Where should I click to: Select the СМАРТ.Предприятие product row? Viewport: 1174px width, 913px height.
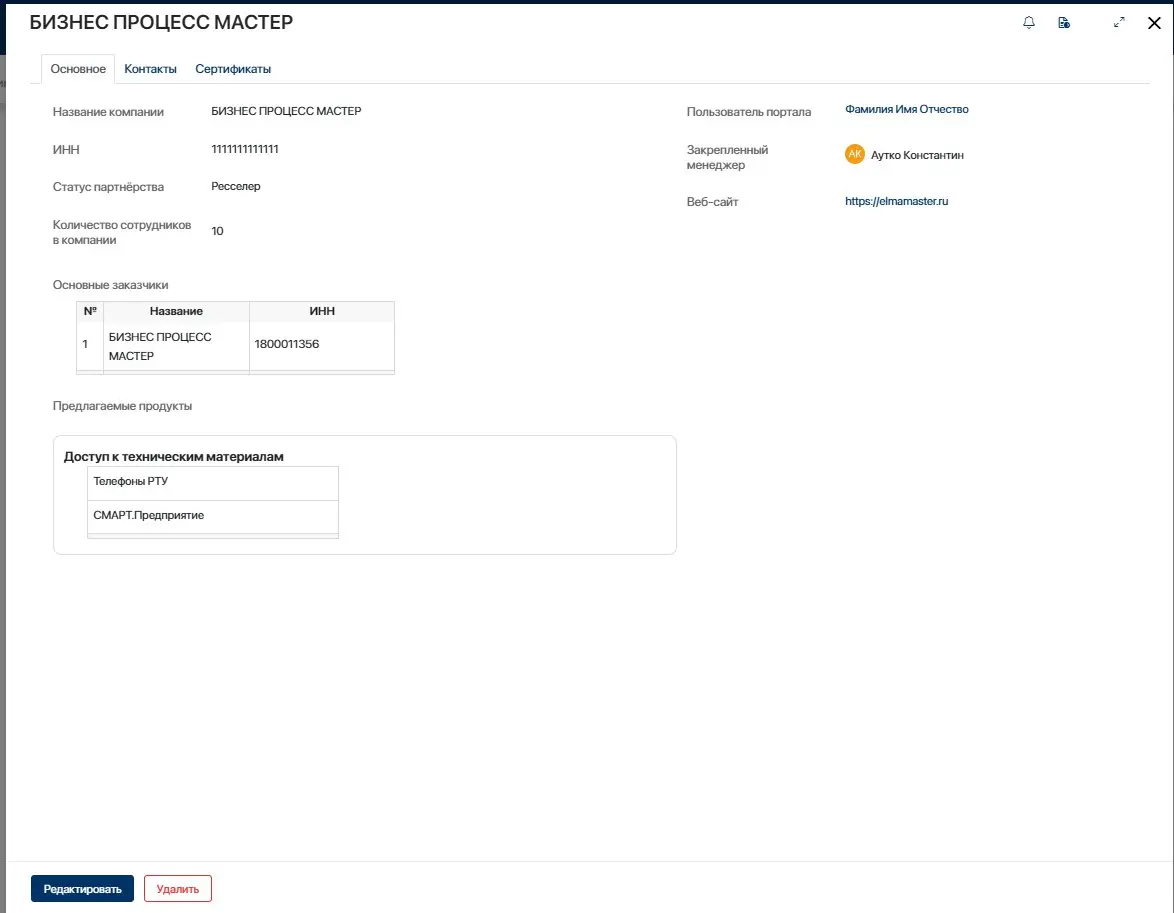[x=213, y=515]
